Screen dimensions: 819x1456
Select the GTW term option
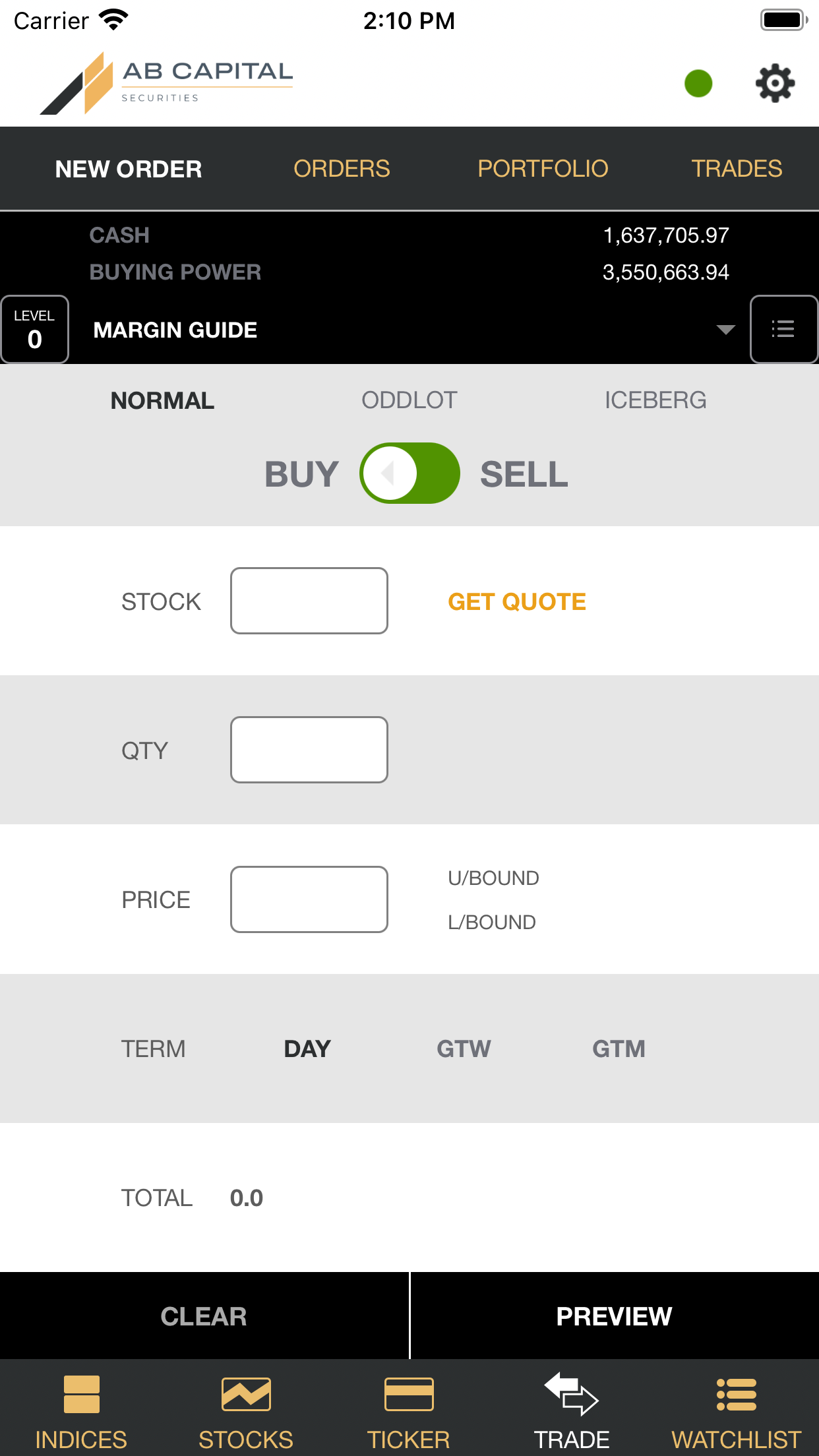click(464, 1048)
